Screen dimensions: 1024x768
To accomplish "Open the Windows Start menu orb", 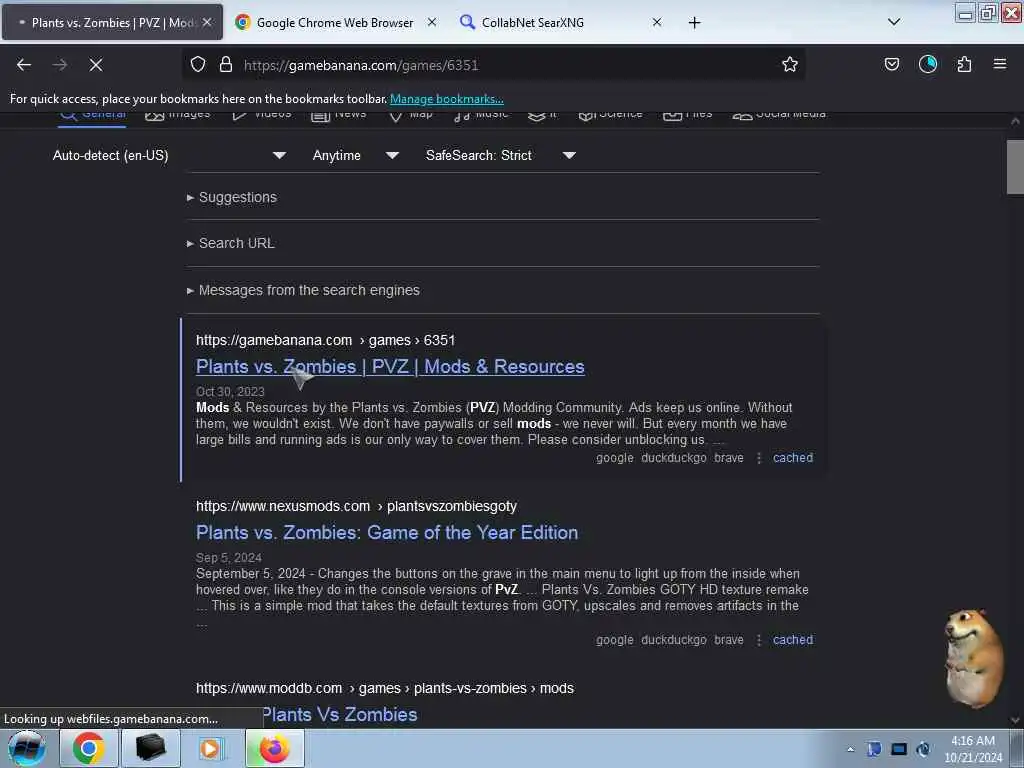I will pyautogui.click(x=27, y=748).
